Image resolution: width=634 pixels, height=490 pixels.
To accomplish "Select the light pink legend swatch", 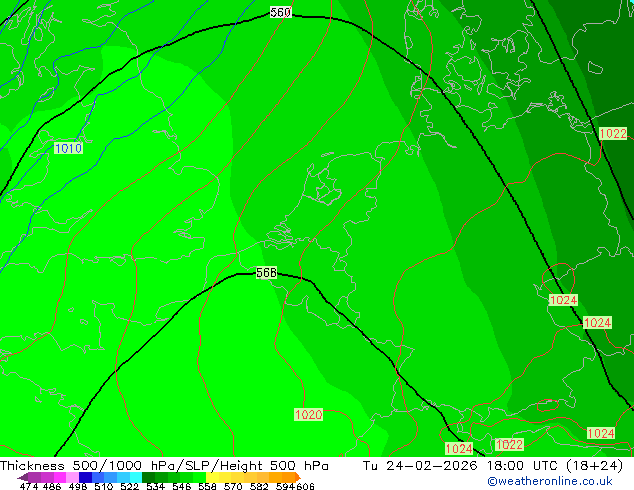I will [72, 477].
